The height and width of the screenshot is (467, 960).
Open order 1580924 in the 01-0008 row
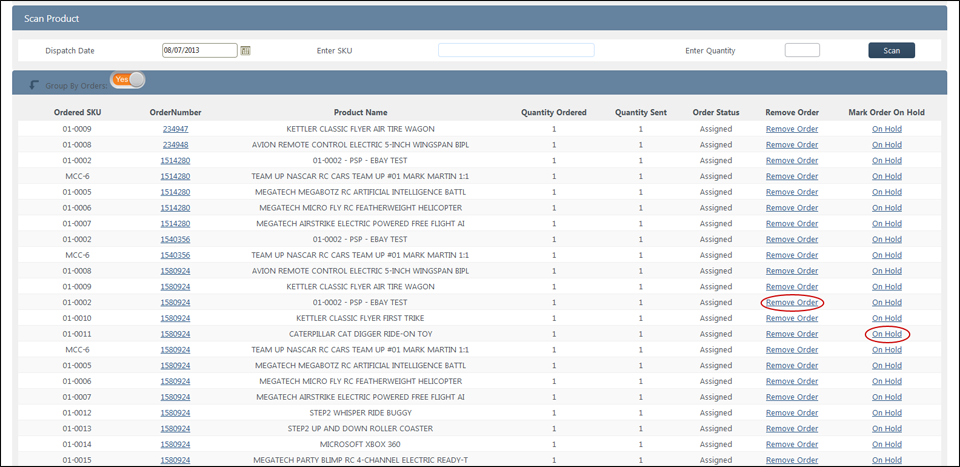[175, 271]
